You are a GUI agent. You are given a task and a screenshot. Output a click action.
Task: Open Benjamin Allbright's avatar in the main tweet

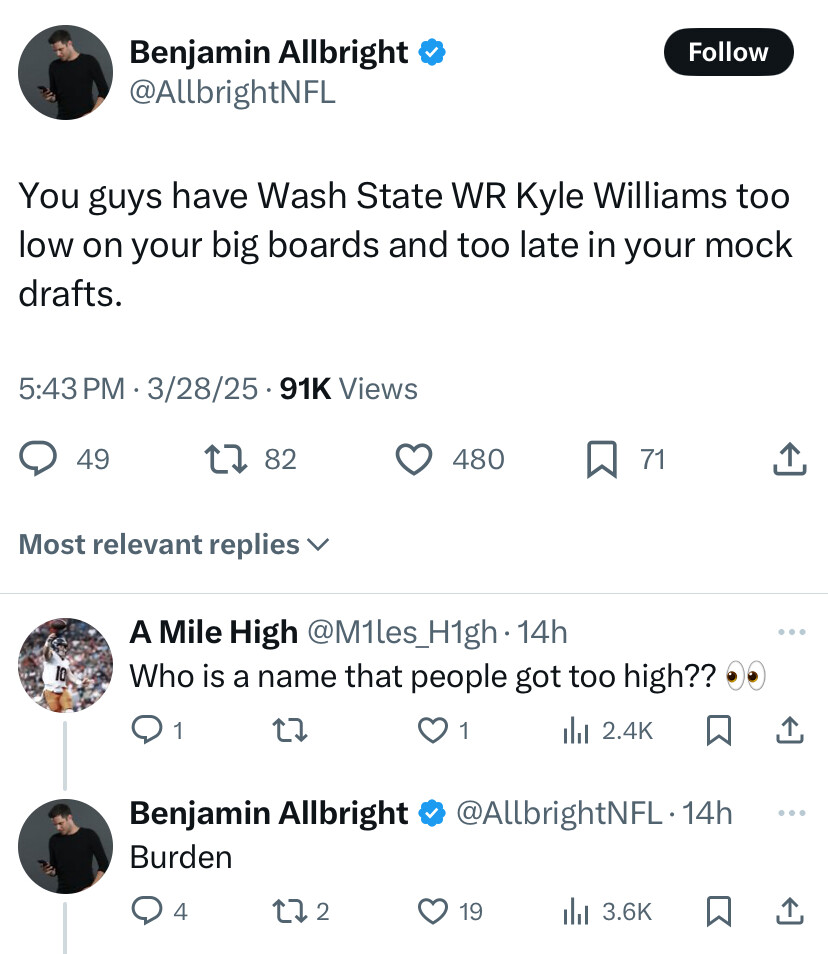coord(65,71)
